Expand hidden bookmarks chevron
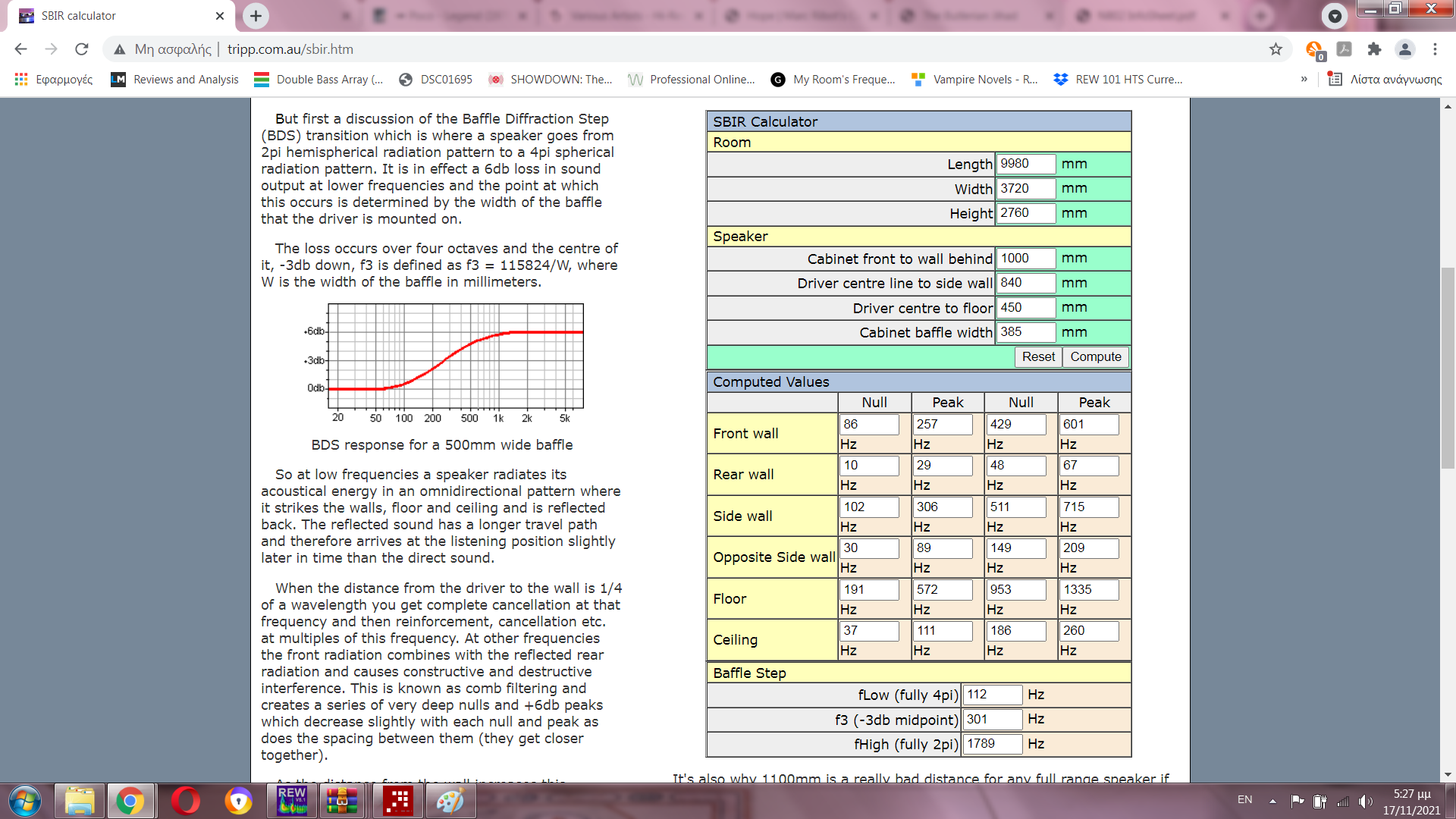 pyautogui.click(x=1304, y=79)
